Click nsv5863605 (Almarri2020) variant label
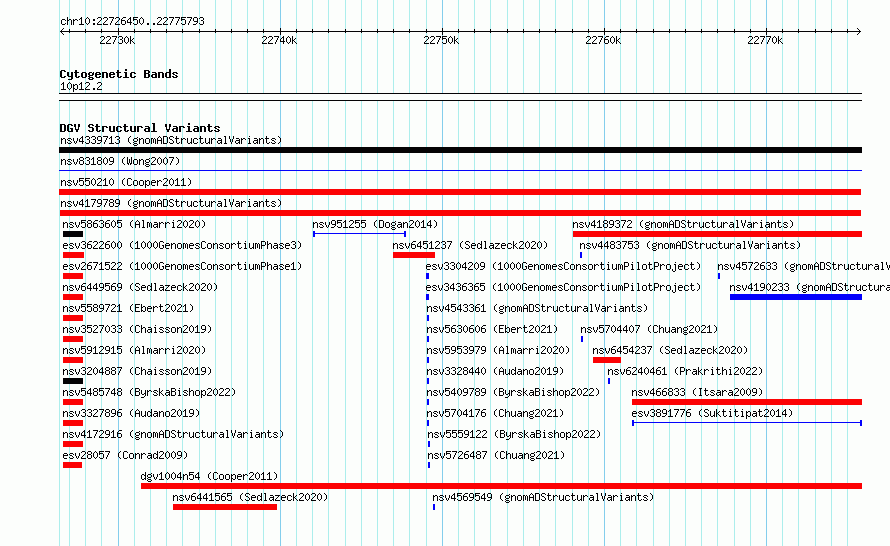Image resolution: width=890 pixels, height=546 pixels. tap(134, 224)
